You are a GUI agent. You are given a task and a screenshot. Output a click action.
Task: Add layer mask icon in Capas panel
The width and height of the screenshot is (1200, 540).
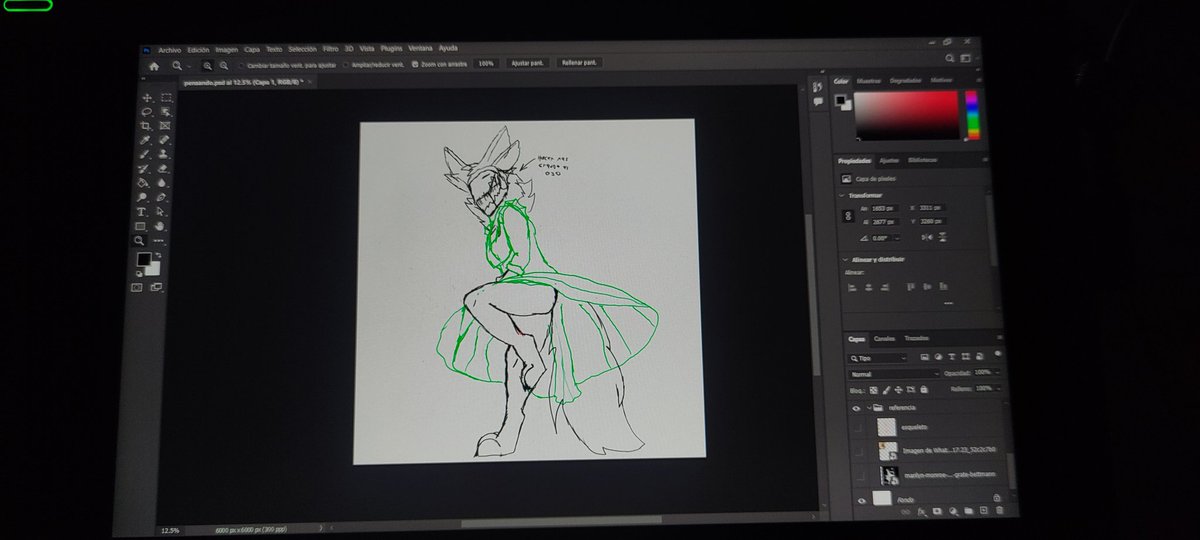pos(937,511)
